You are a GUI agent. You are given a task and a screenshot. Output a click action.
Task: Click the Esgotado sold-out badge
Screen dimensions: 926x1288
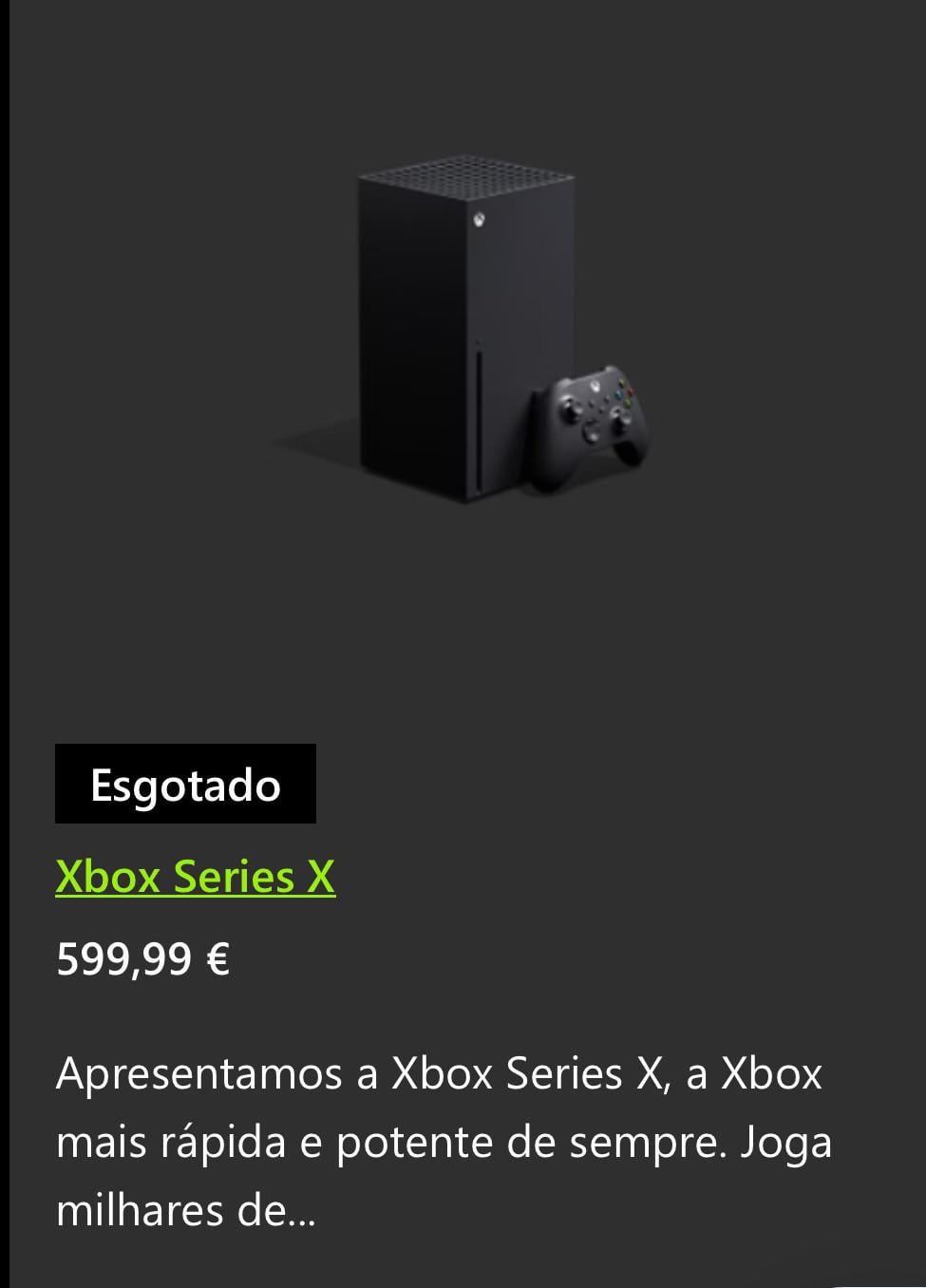tap(185, 784)
